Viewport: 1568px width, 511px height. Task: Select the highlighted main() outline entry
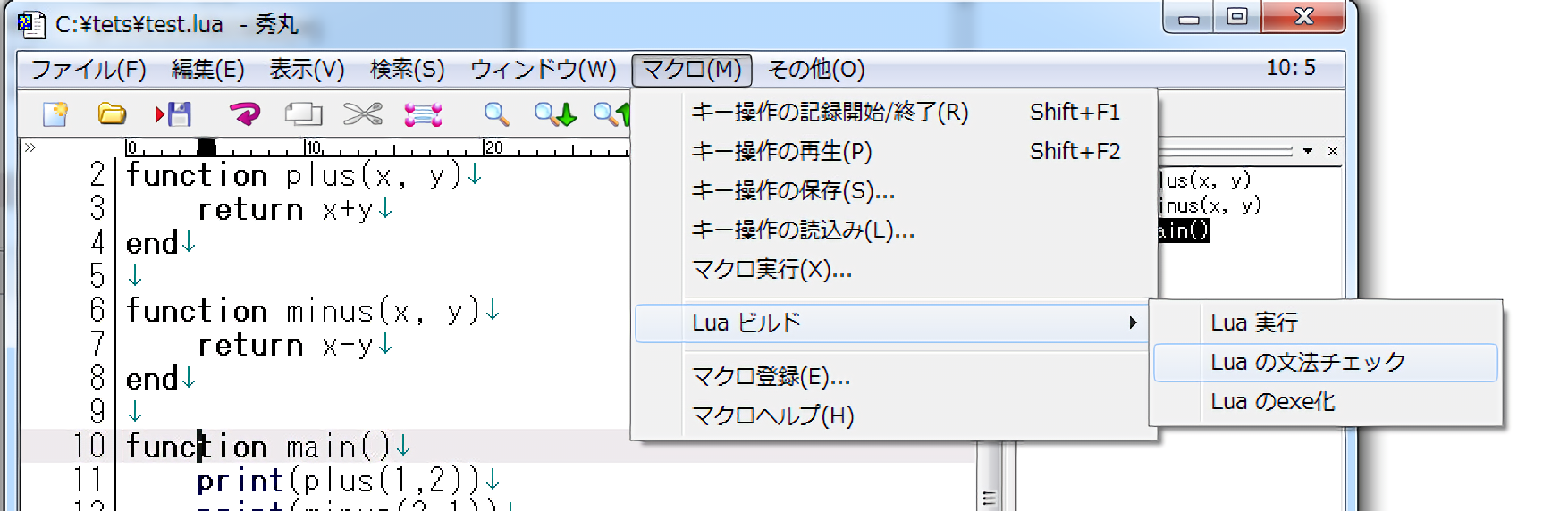pos(1184,230)
